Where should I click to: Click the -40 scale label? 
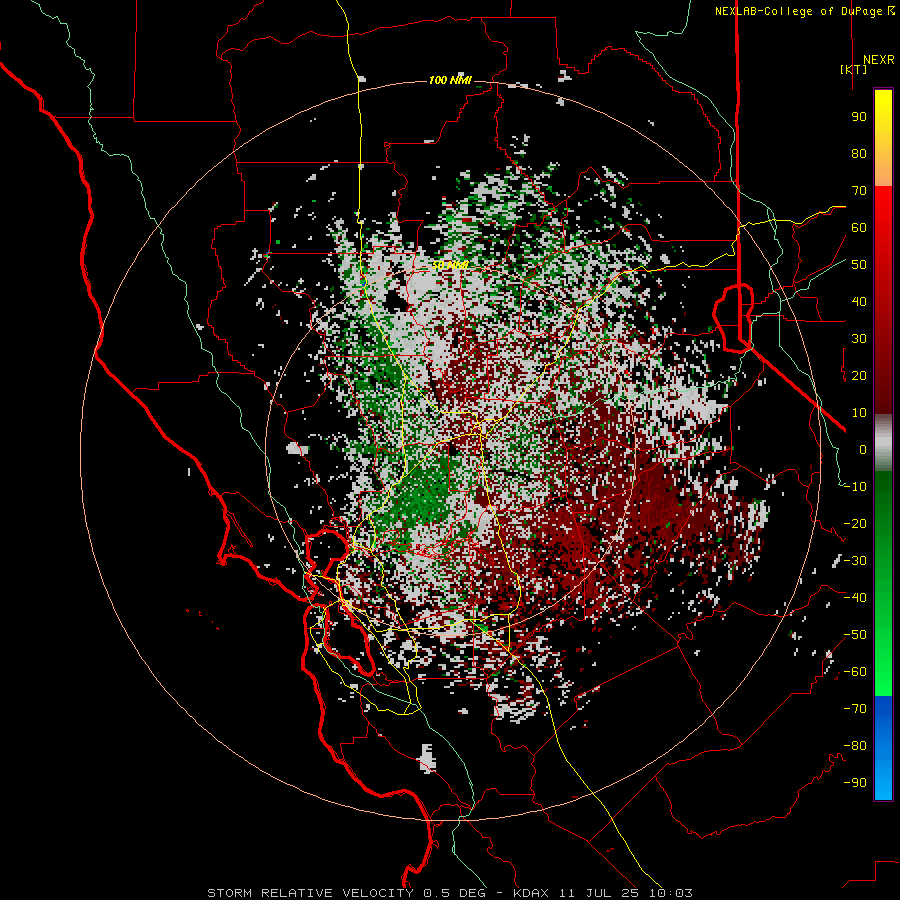855,598
